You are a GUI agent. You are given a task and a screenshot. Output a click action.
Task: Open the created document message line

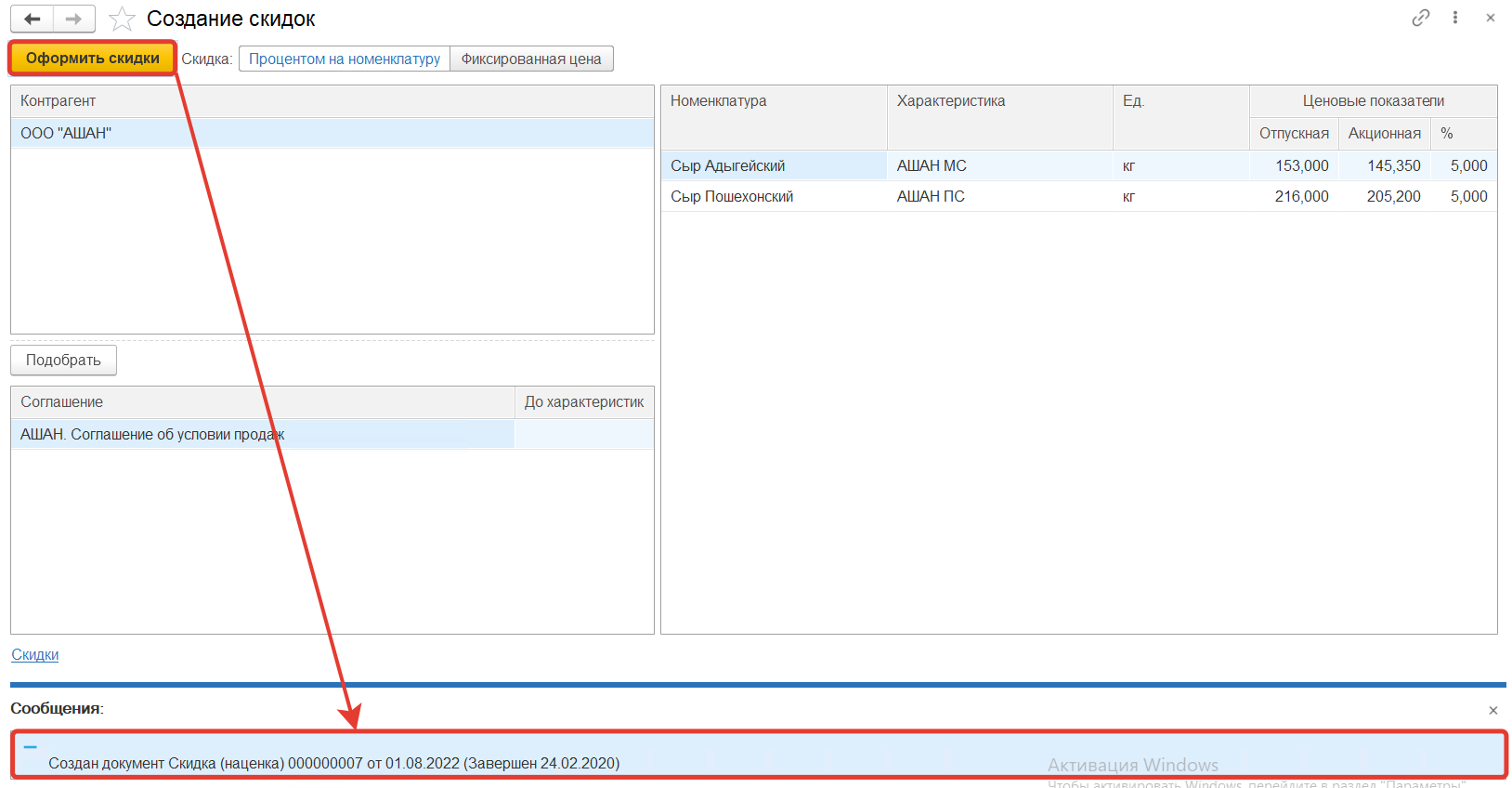pos(333,763)
